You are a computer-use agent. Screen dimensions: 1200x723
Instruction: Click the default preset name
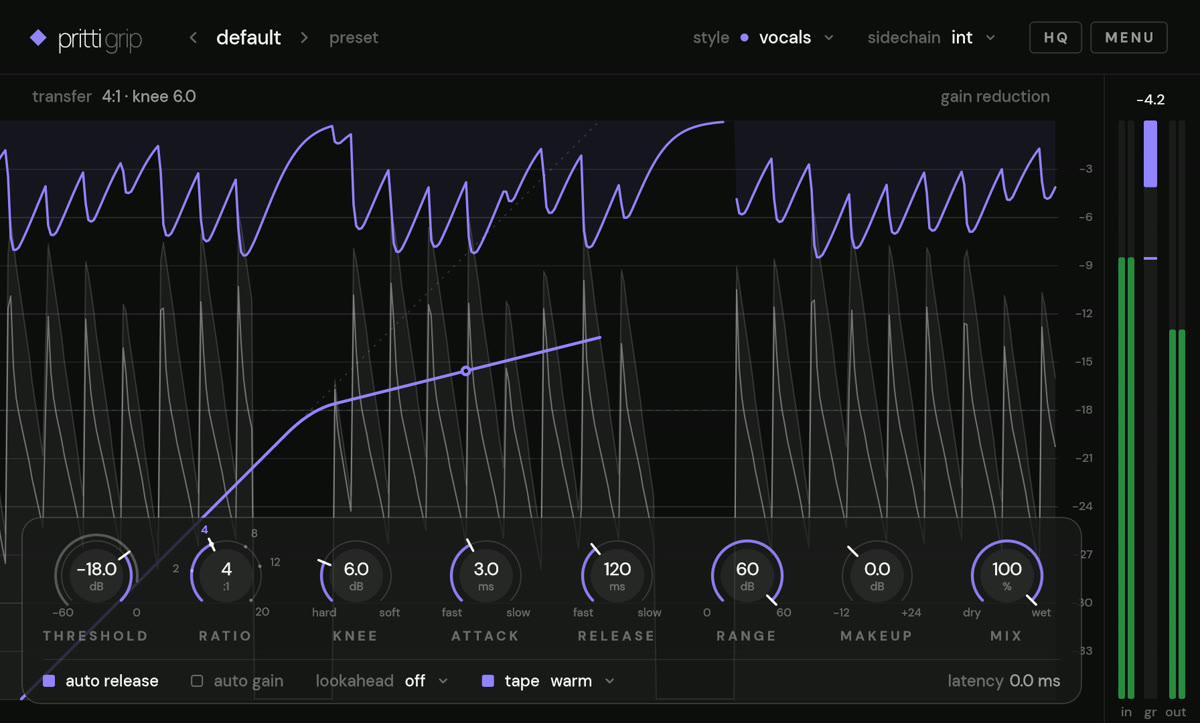point(249,38)
